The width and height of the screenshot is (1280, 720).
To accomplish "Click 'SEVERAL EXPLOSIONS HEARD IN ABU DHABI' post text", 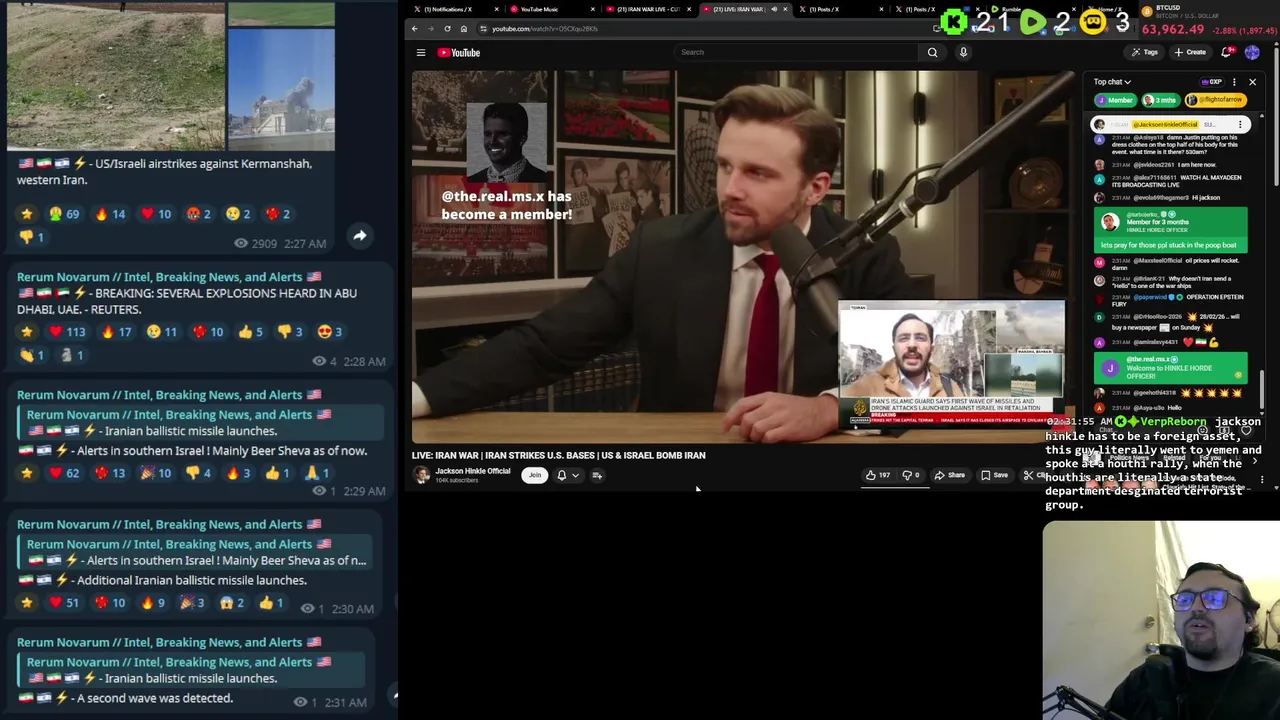I will pos(187,301).
